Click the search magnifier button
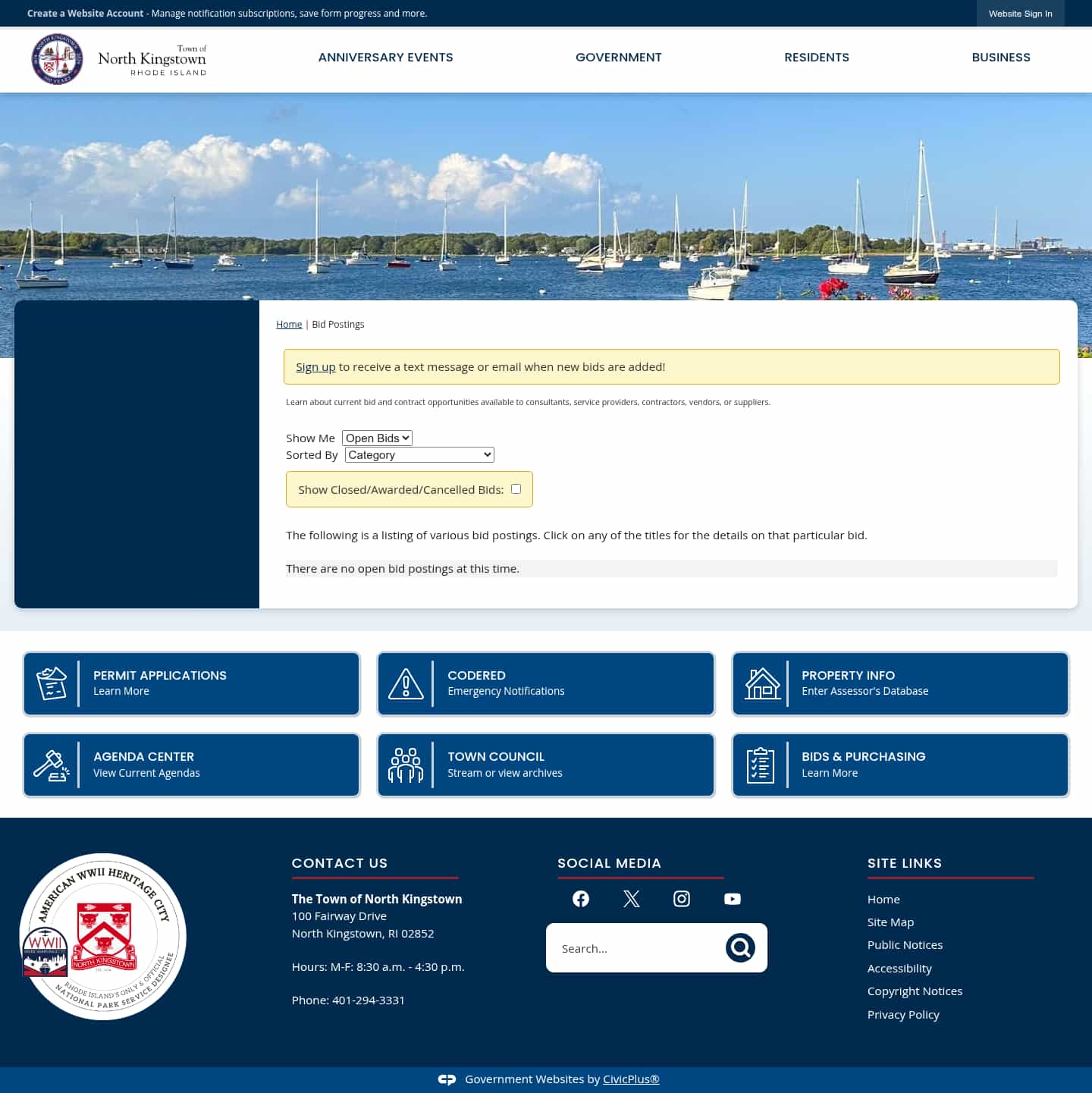Viewport: 1092px width, 1093px height. [740, 947]
